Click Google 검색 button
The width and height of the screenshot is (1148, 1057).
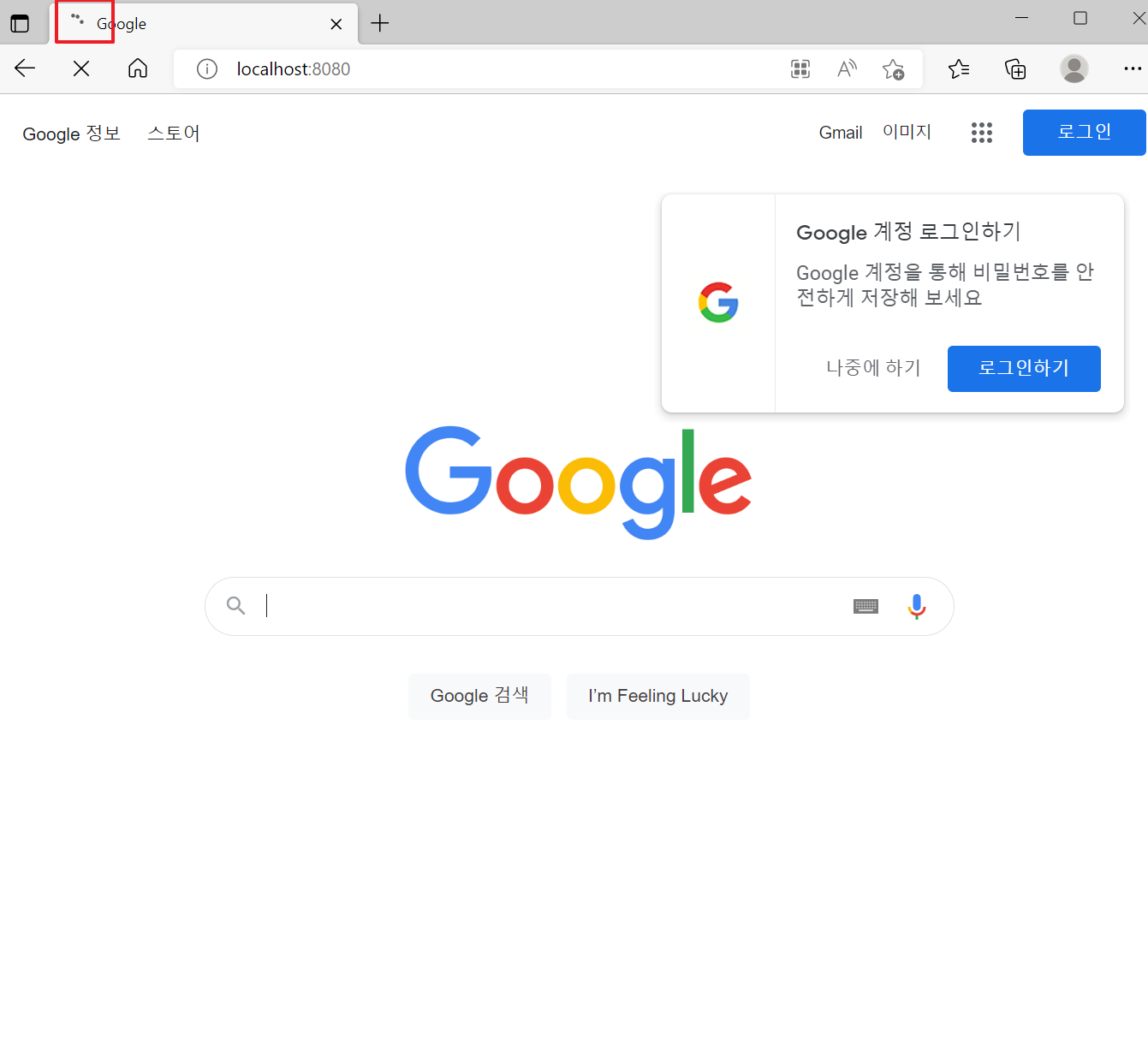pos(479,697)
